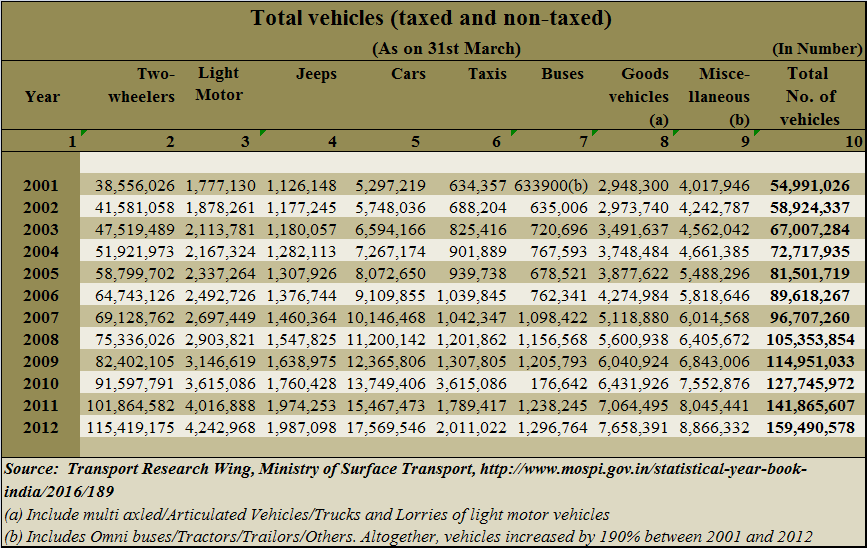Image resolution: width=867 pixels, height=548 pixels.
Task: Click the 'Two-wheelers' column header
Action: (x=156, y=85)
